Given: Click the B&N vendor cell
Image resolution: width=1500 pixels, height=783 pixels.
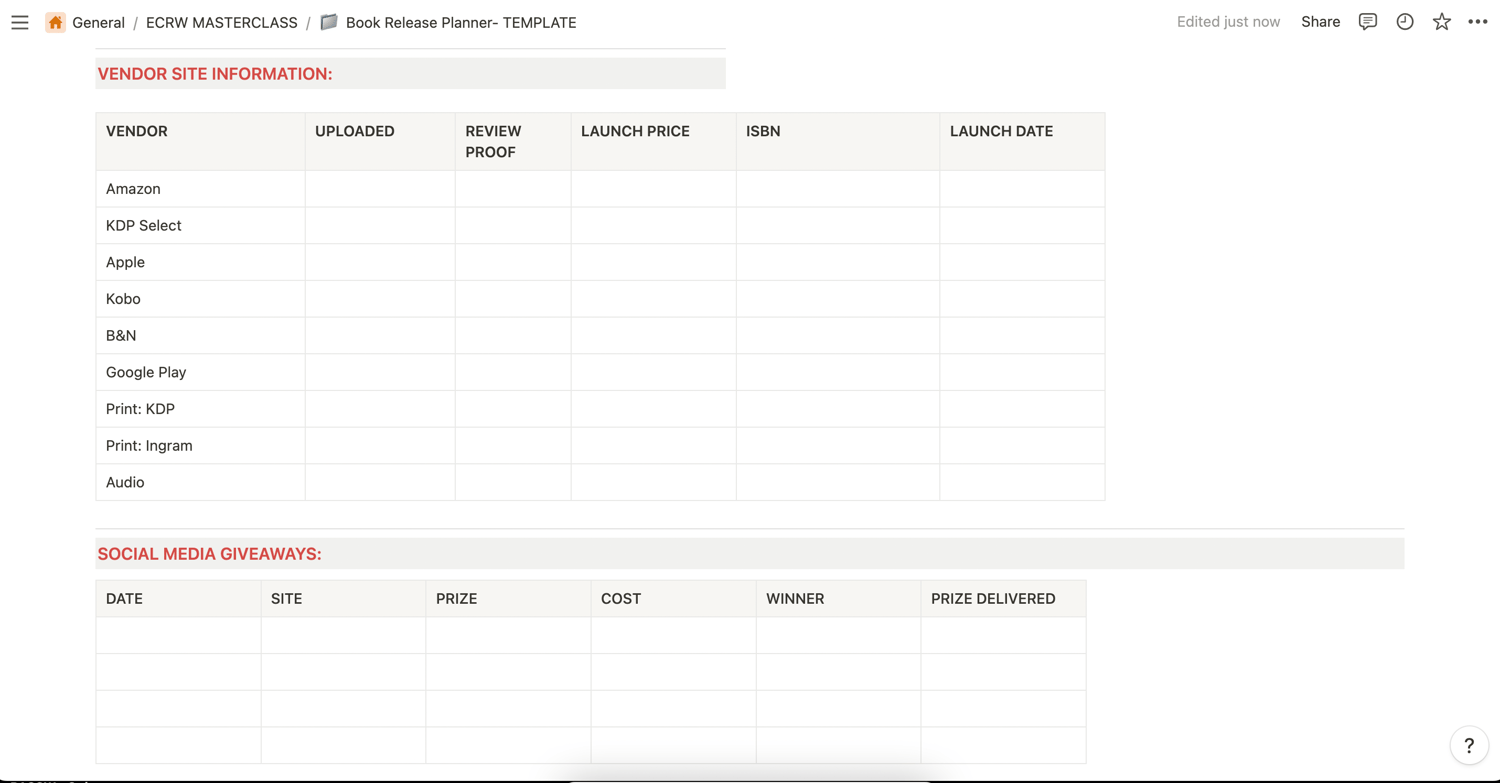Looking at the screenshot, I should (200, 336).
